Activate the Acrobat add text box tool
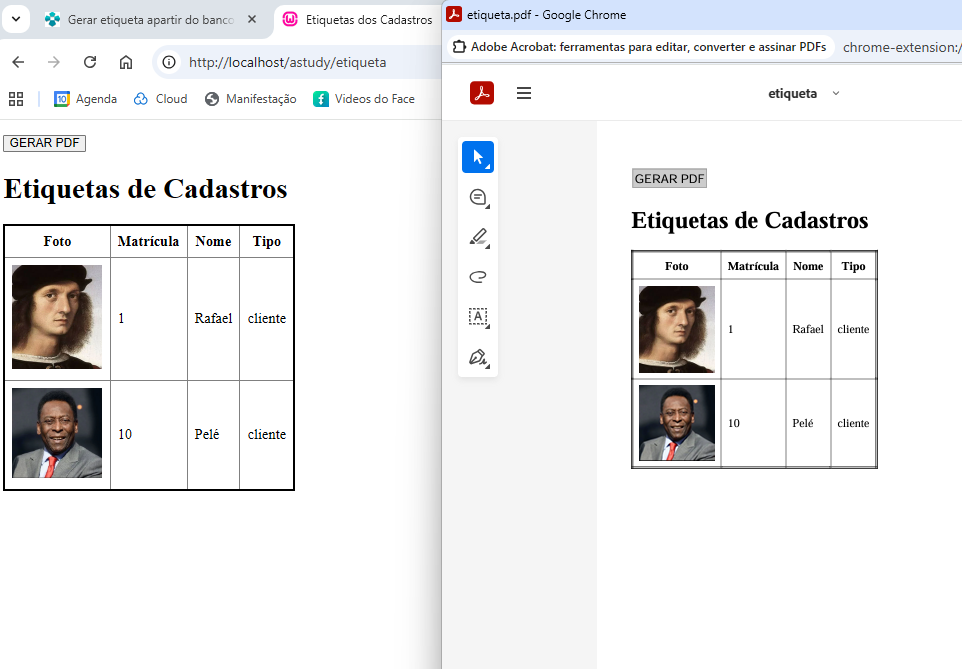The height and width of the screenshot is (669, 962). tap(478, 317)
